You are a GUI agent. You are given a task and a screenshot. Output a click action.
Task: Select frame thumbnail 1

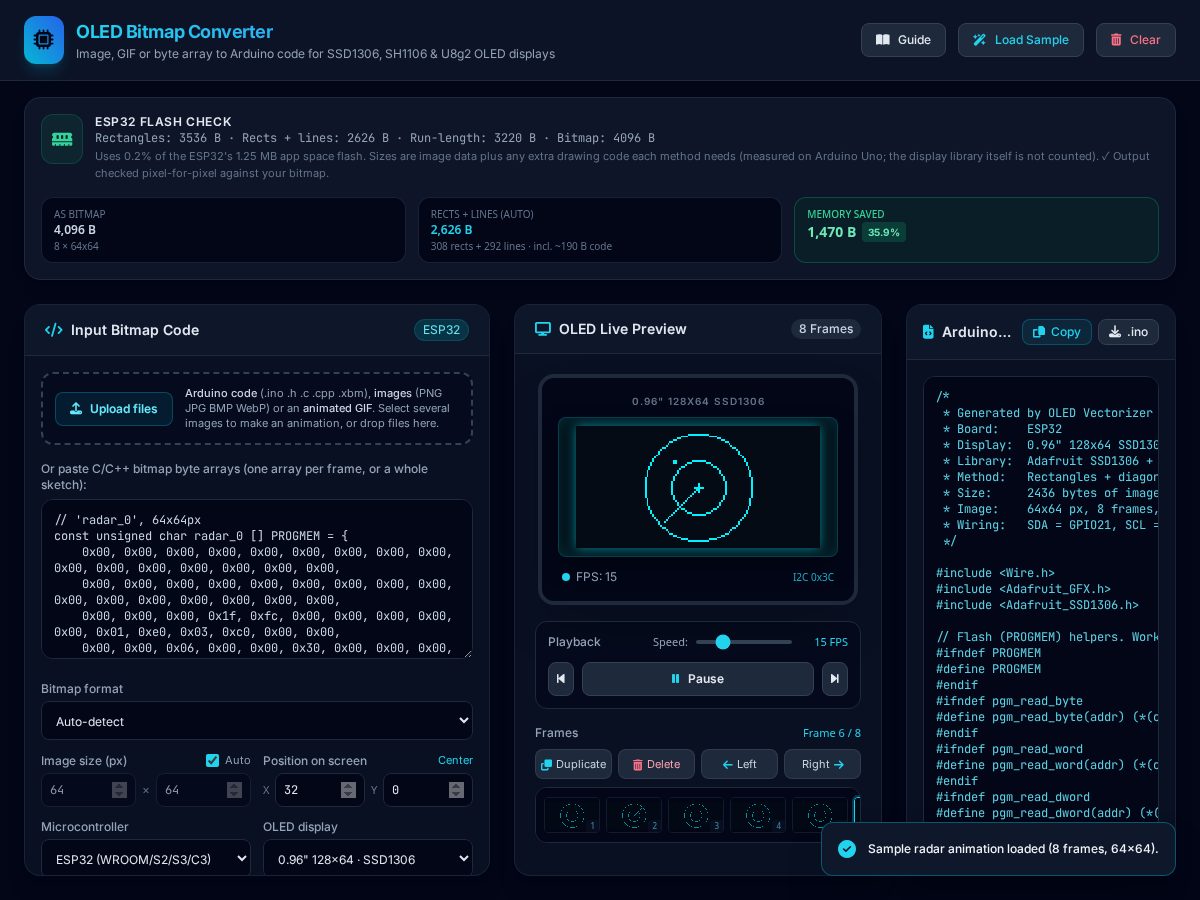(572, 815)
